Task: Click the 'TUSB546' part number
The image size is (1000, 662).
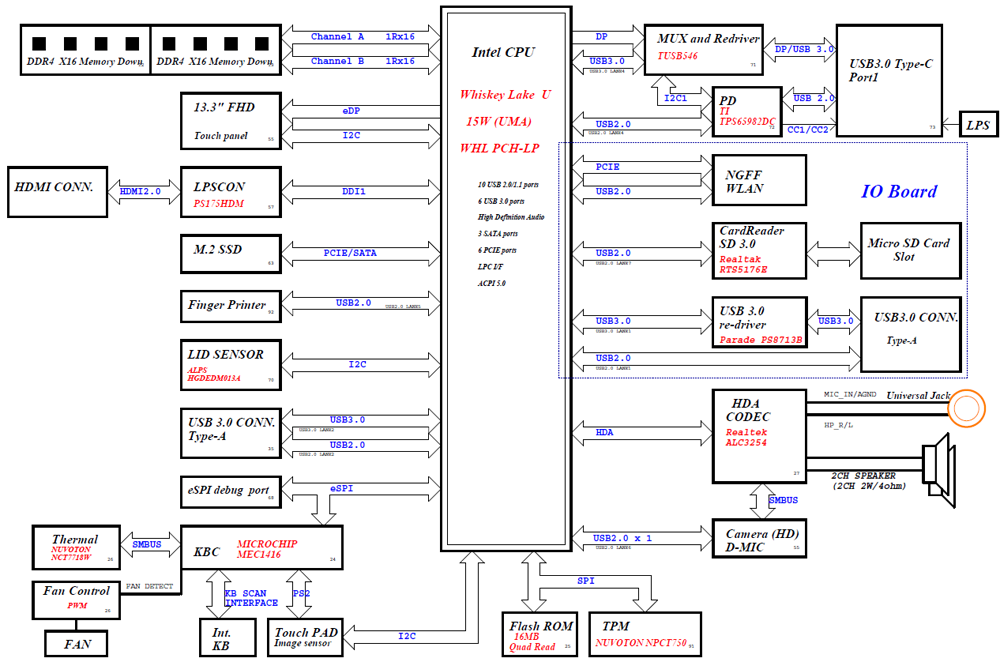Action: pos(677,55)
